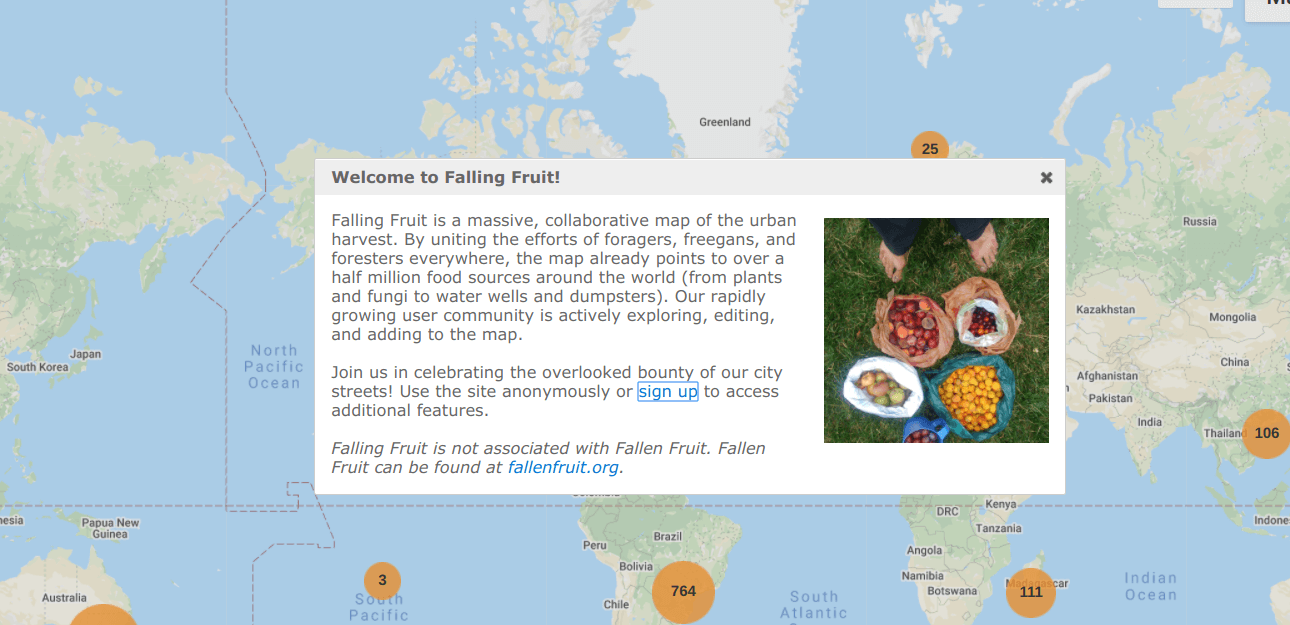Click the orange cluster below Australia label
Image resolution: width=1290 pixels, height=625 pixels.
[x=101, y=616]
